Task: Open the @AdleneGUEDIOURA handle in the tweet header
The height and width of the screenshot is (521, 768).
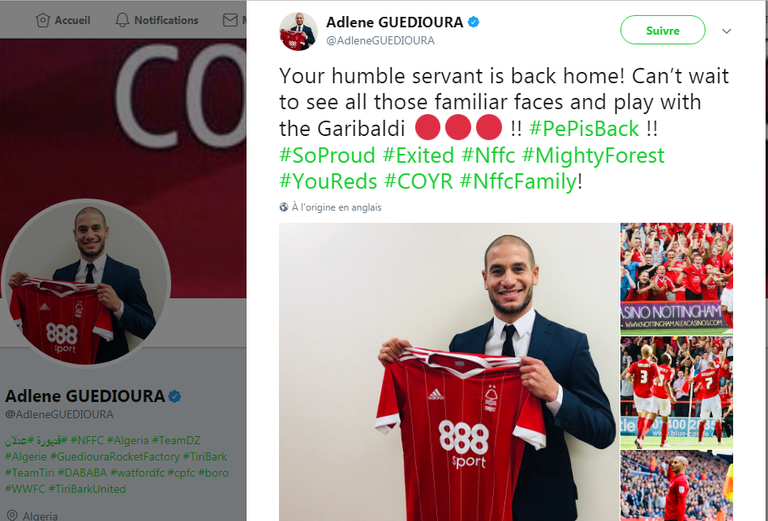Action: (x=381, y=41)
